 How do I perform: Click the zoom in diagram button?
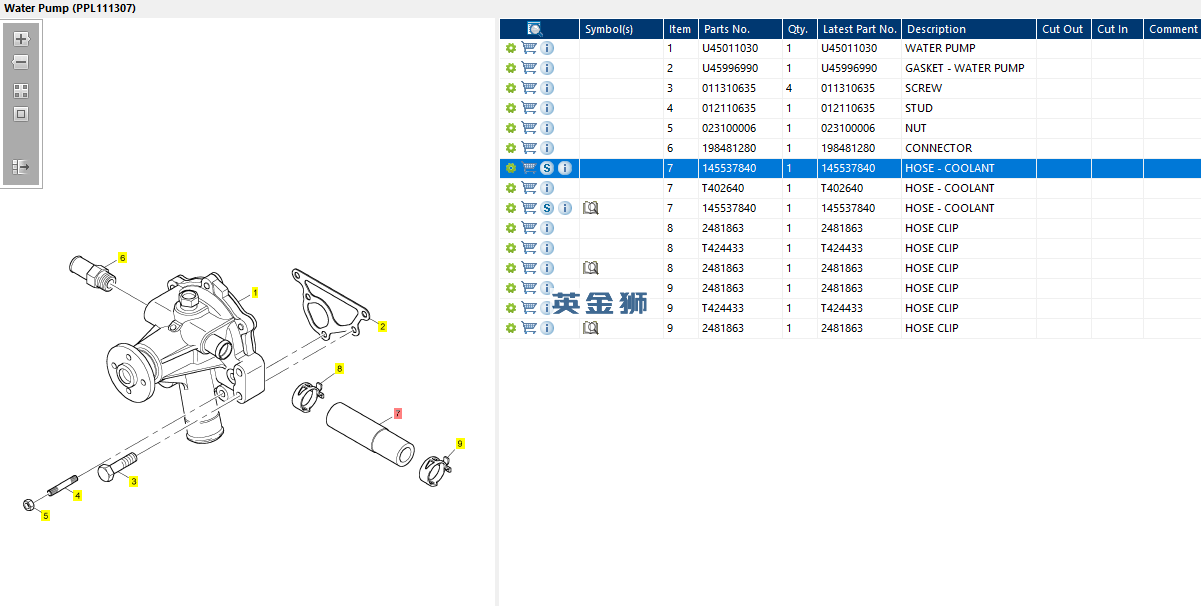[21, 39]
